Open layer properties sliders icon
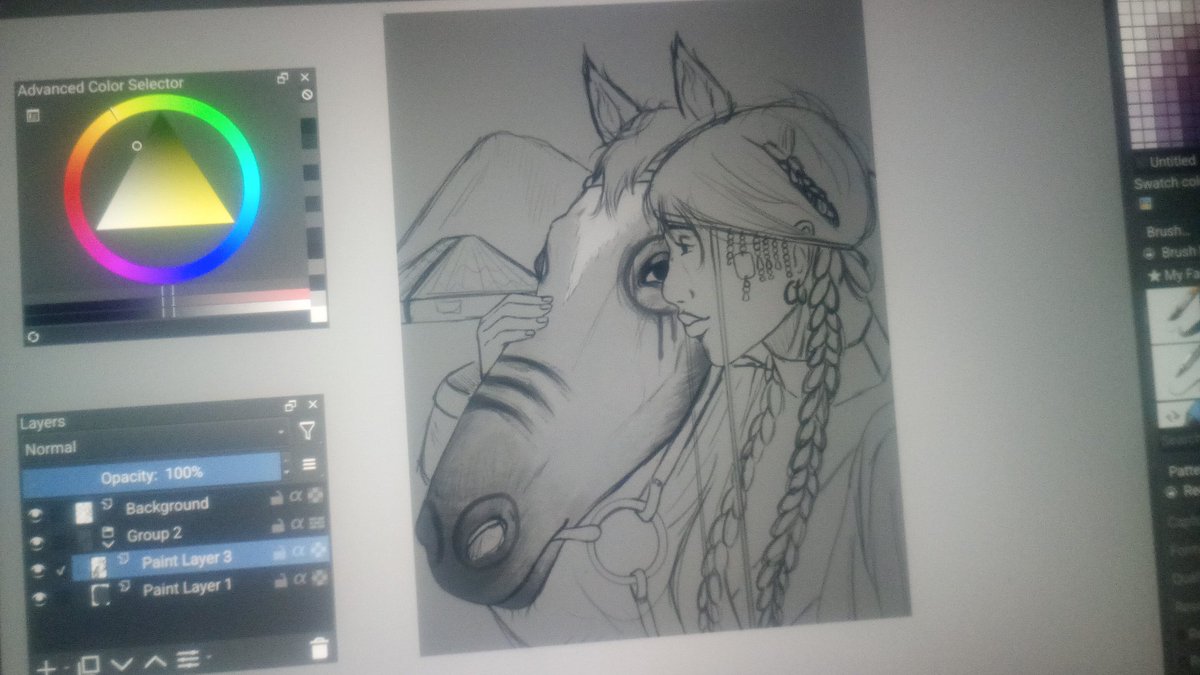The image size is (1200, 675). [x=186, y=658]
